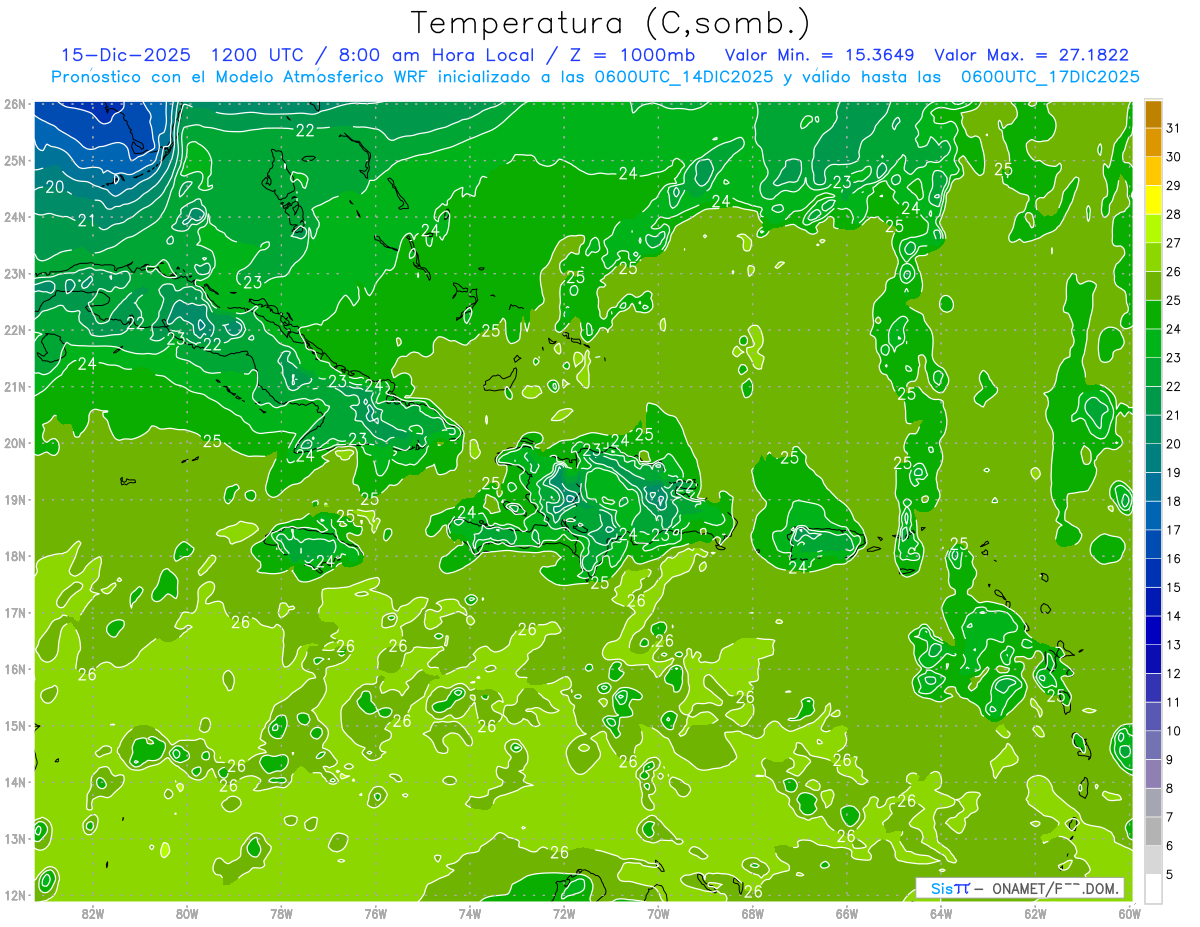Click the color bar legend value 27
Image resolution: width=1200 pixels, height=927 pixels.
pyautogui.click(x=1173, y=243)
